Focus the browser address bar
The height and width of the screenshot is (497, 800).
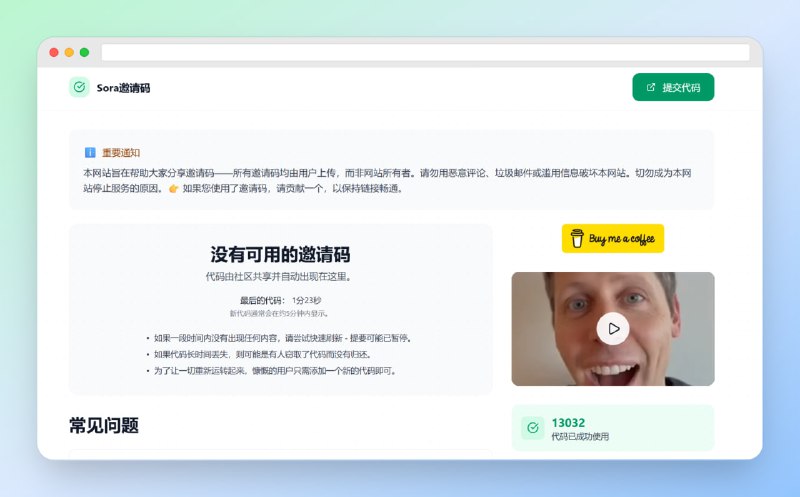click(x=425, y=52)
